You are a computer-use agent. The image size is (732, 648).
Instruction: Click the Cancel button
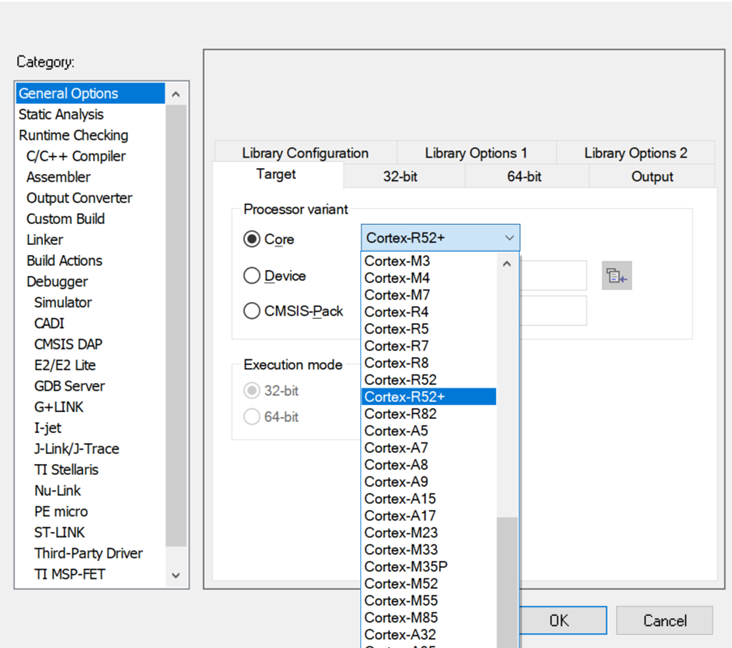tap(664, 620)
